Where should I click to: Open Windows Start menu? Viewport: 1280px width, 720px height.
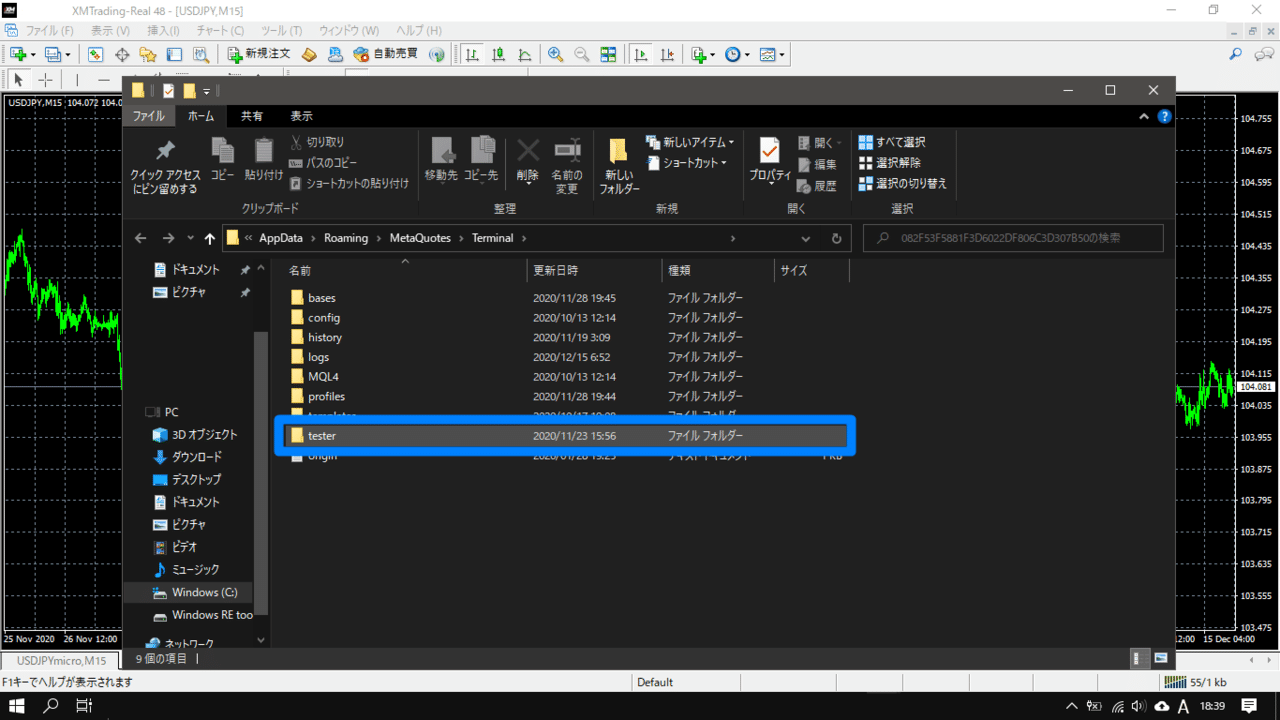click(17, 706)
